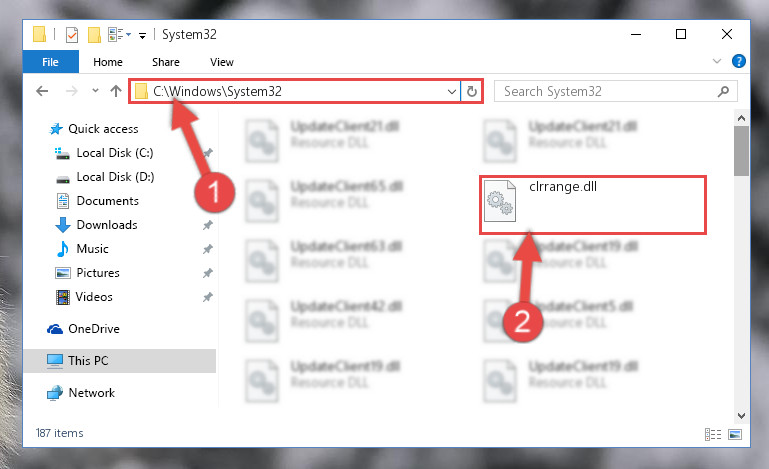Expand the address bar history dropdown
This screenshot has width=769, height=469.
tap(452, 92)
